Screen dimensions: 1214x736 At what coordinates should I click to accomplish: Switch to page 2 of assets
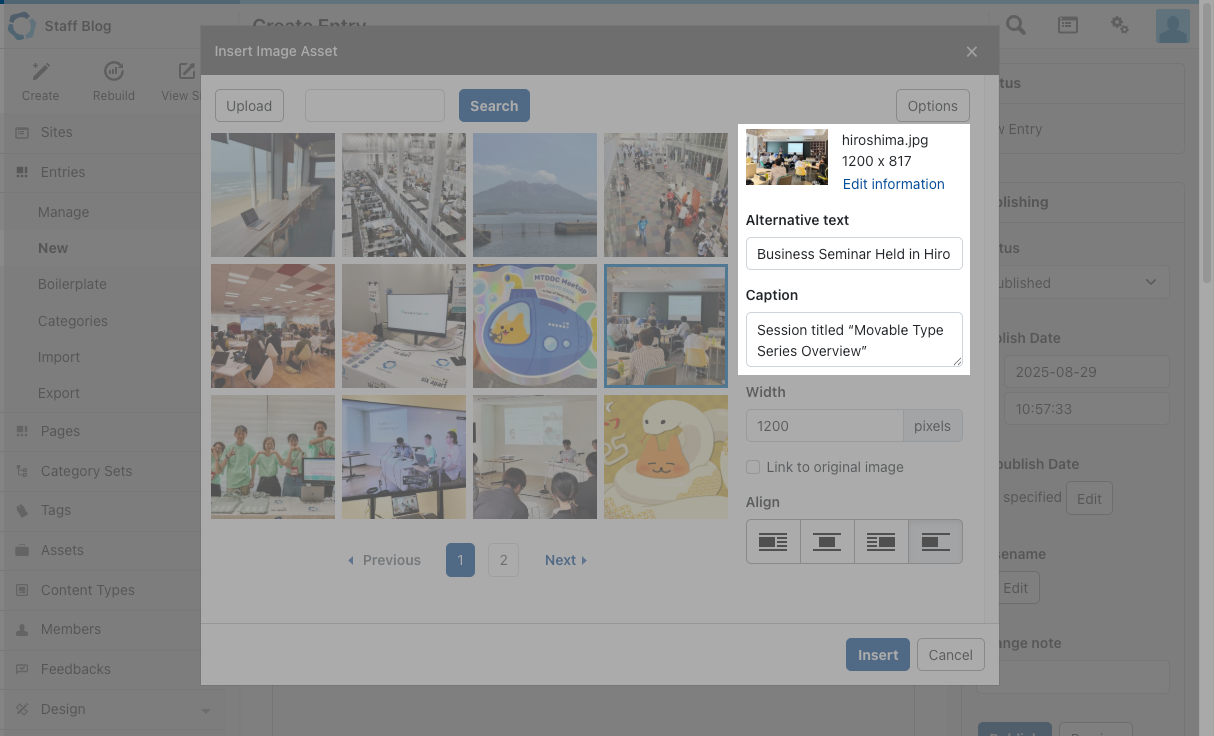click(x=503, y=560)
